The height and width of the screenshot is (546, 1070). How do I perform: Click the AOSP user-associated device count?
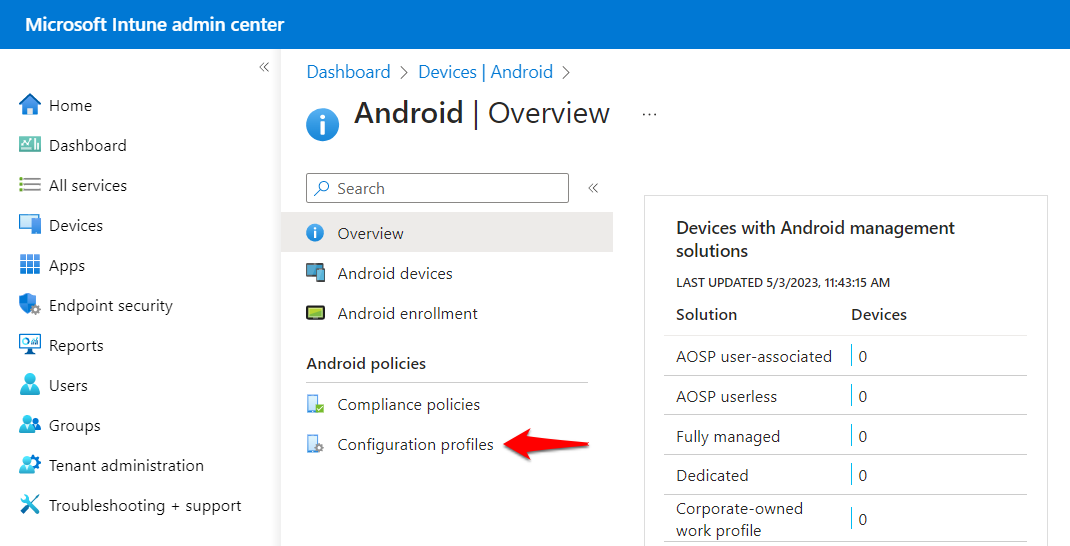point(863,356)
